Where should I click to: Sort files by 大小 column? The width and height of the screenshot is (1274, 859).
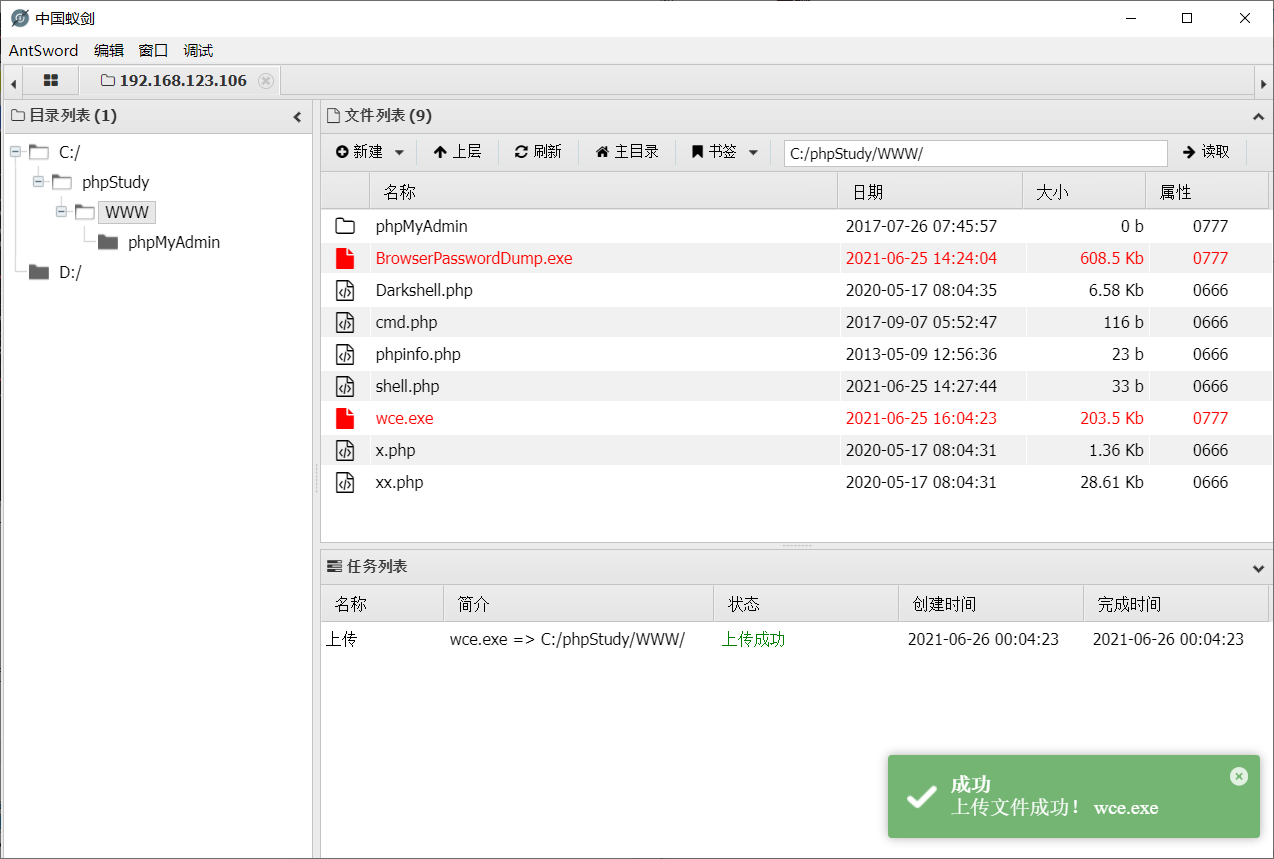tap(1084, 192)
